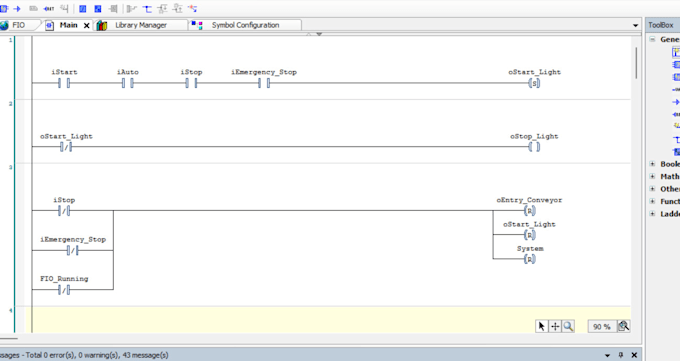This screenshot has height=361, width=680.
Task: Collapse the General ToolBox category
Action: coord(652,39)
